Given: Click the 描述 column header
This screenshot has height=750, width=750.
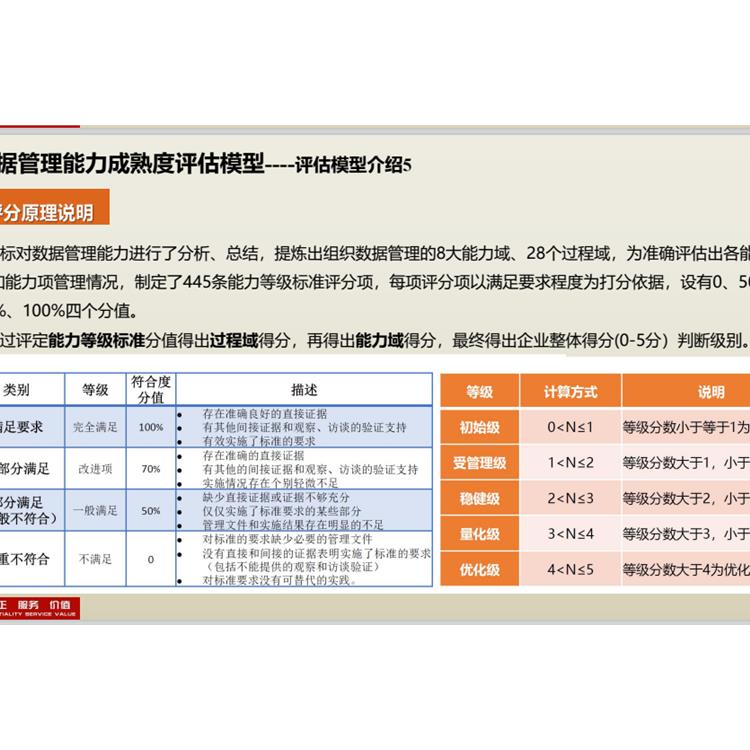Looking at the screenshot, I should point(304,390).
